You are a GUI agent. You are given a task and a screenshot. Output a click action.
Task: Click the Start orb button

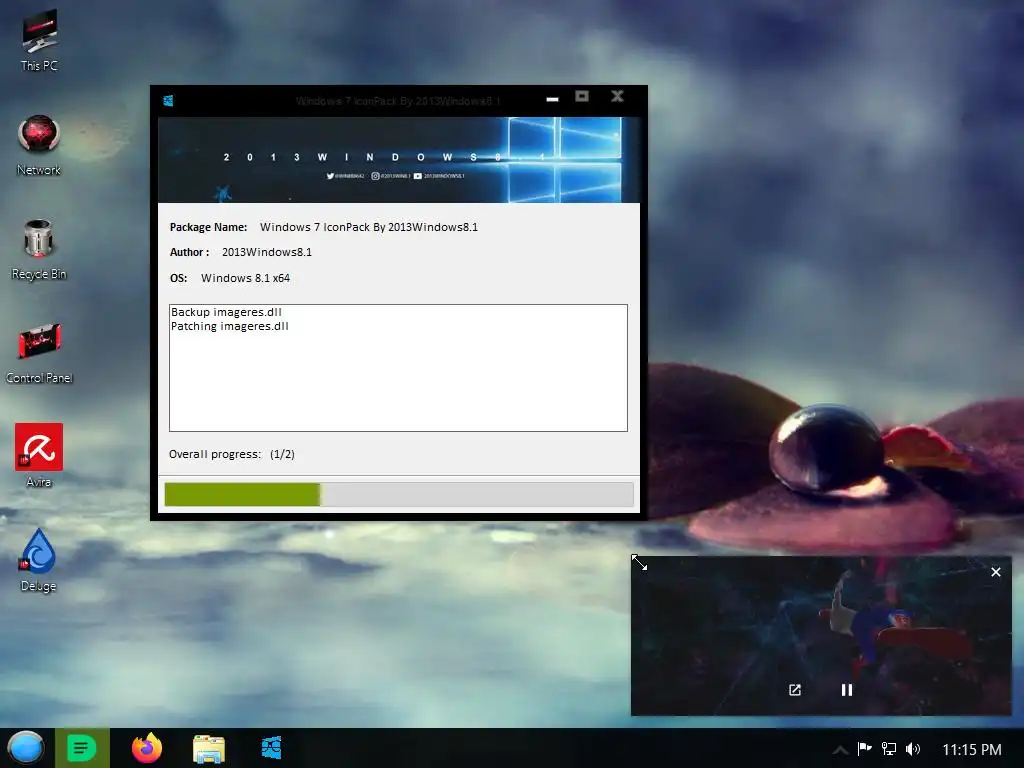(26, 748)
